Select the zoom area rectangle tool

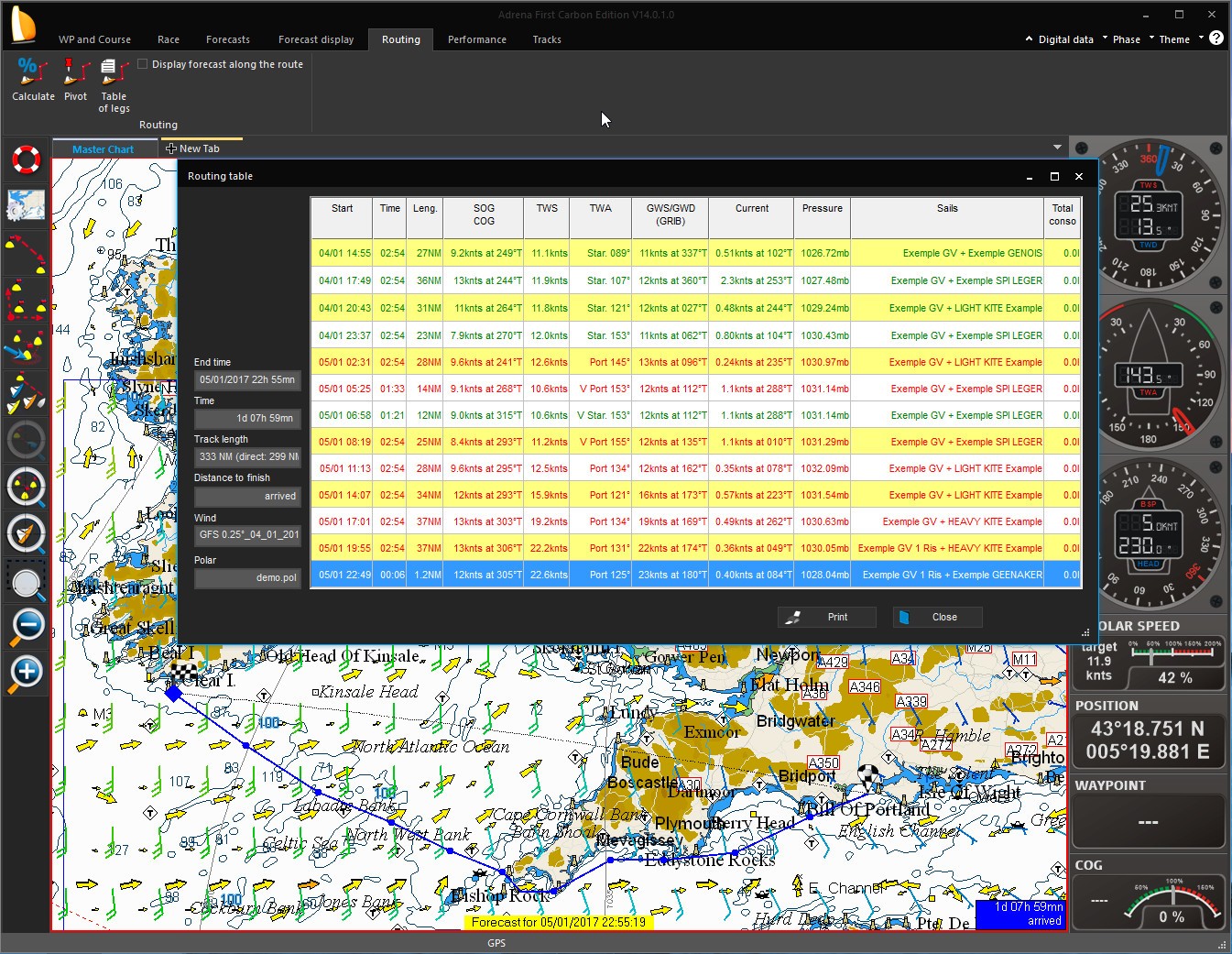pyautogui.click(x=27, y=581)
